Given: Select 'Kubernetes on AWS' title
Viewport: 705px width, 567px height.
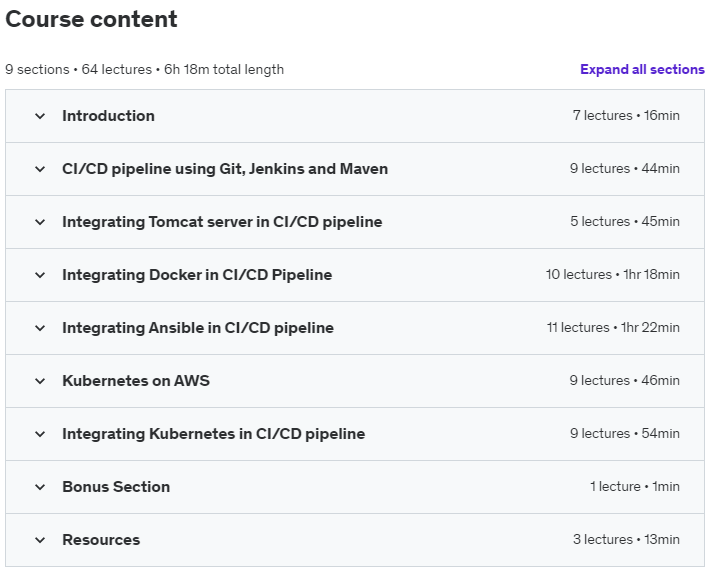Looking at the screenshot, I should tap(136, 381).
